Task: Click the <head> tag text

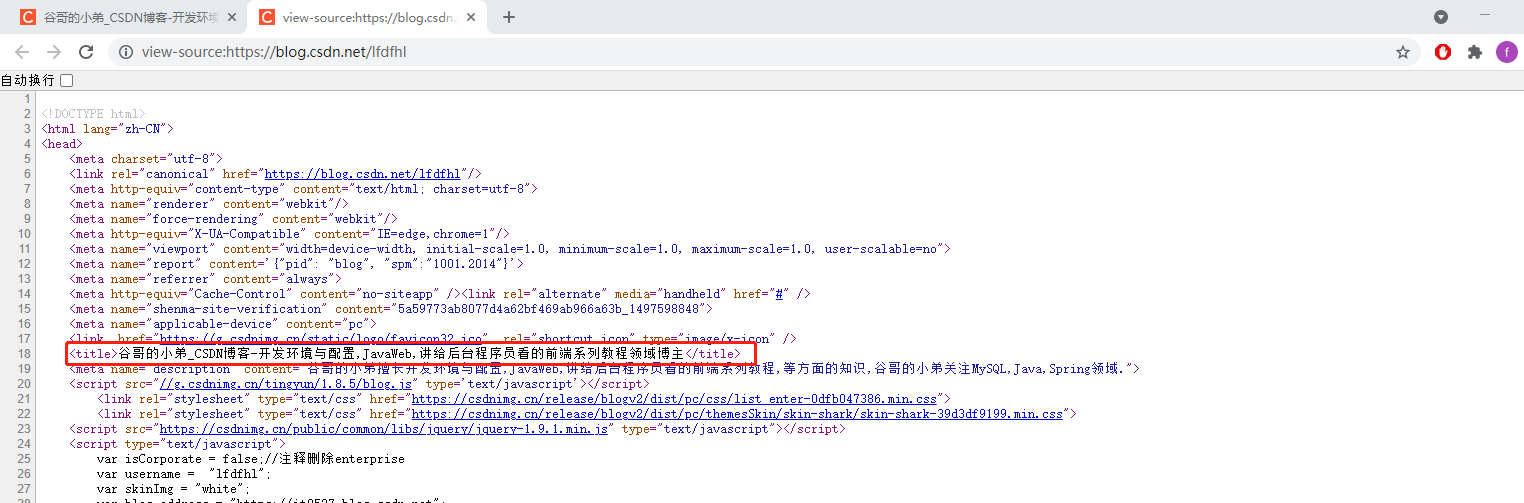Action: point(62,144)
